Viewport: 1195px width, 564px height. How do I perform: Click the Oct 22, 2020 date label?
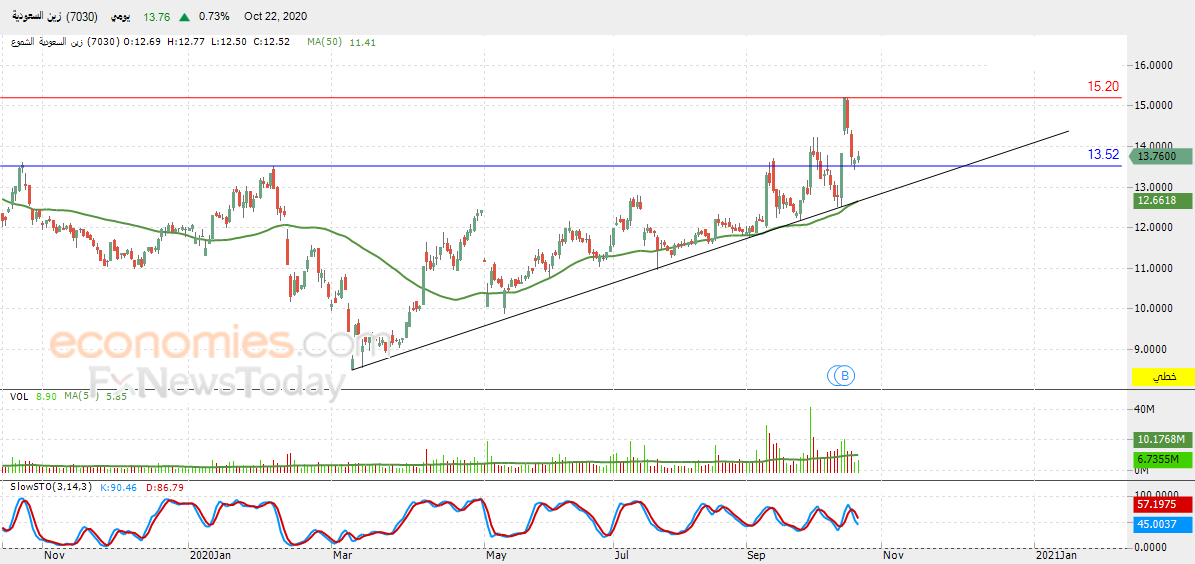[277, 16]
